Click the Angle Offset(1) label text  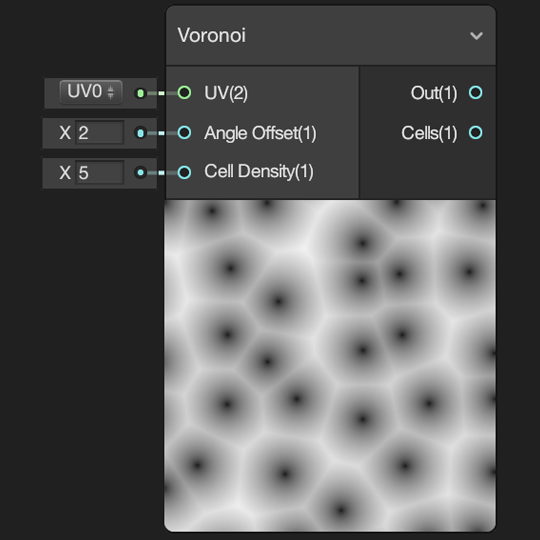[x=260, y=133]
